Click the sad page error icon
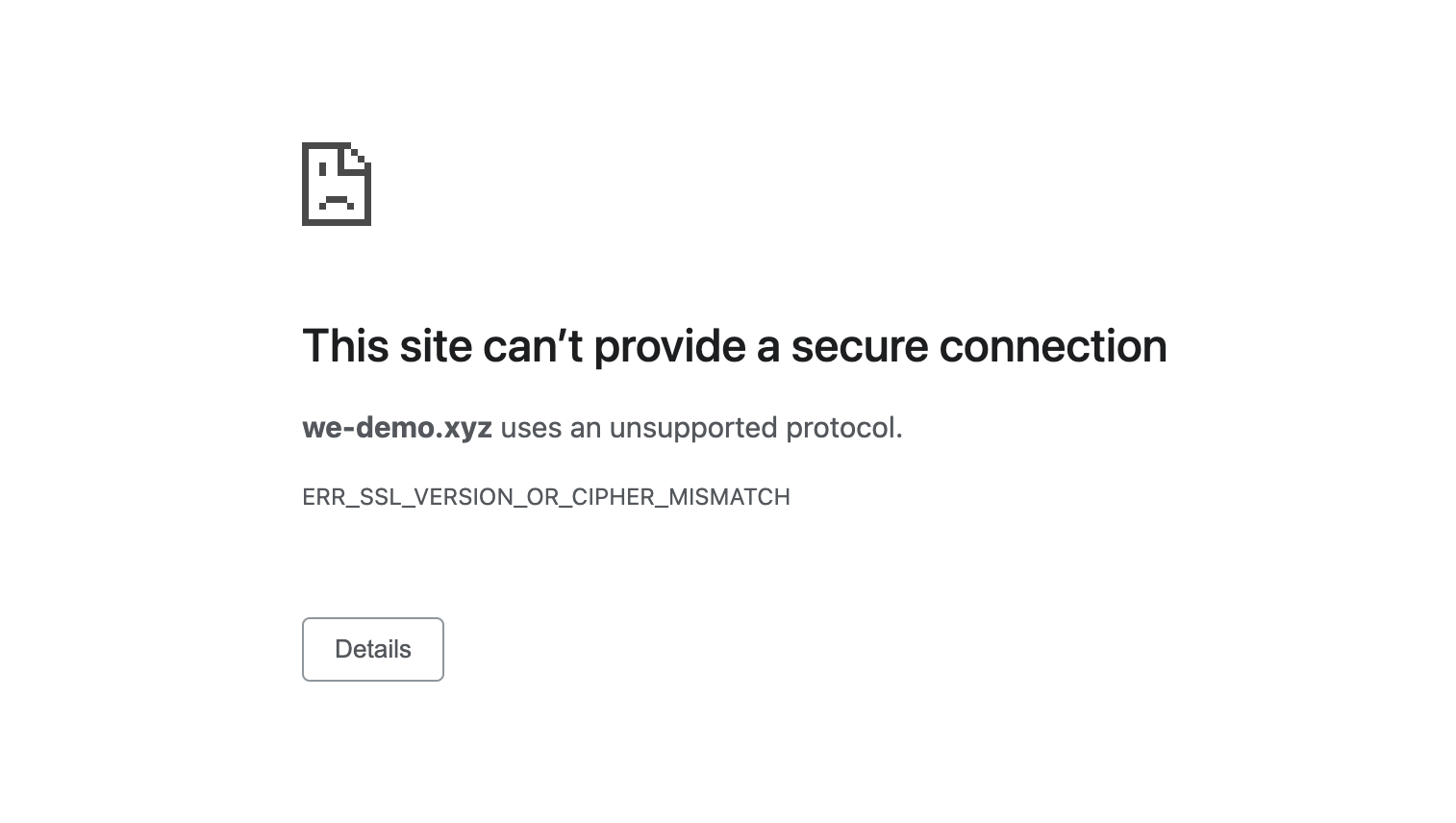The height and width of the screenshot is (823, 1456). pos(336,184)
